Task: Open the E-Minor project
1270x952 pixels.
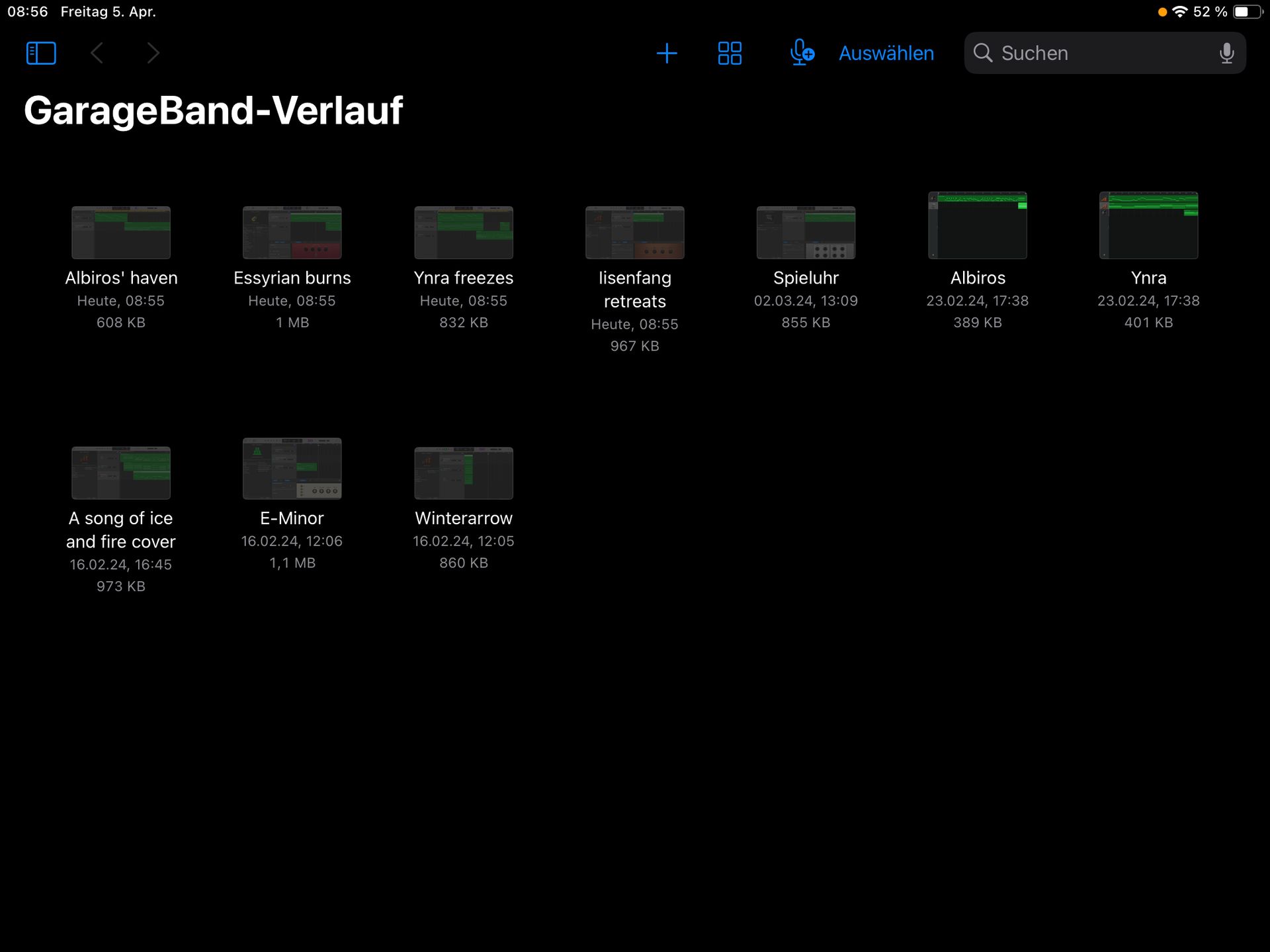Action: (x=292, y=469)
